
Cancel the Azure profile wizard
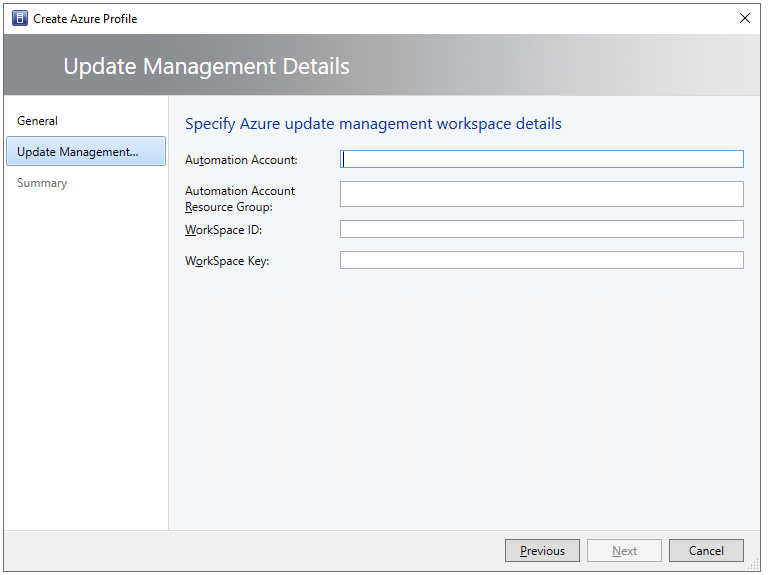pos(706,551)
